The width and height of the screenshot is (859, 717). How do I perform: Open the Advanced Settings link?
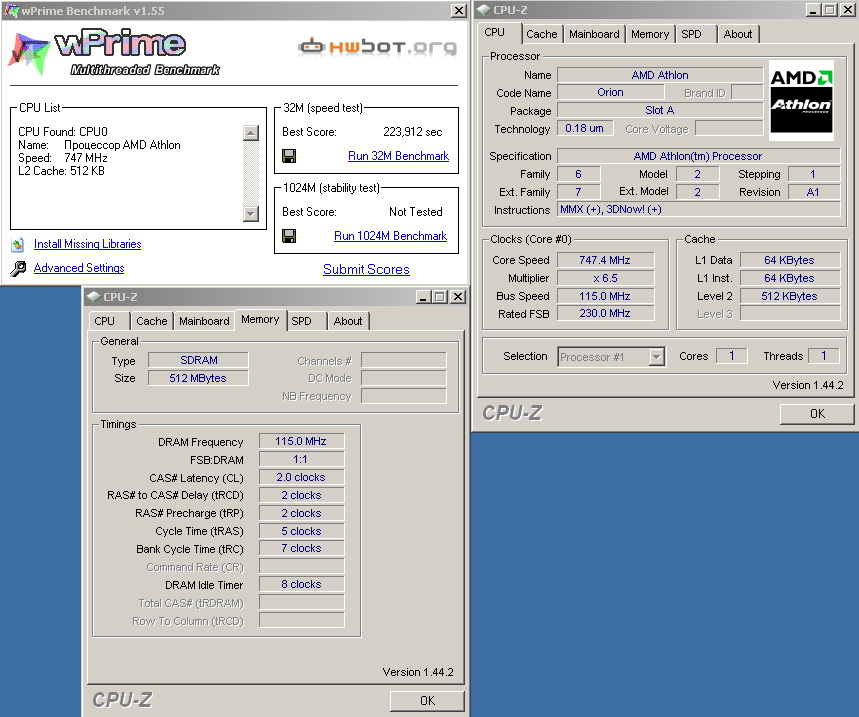coord(79,268)
